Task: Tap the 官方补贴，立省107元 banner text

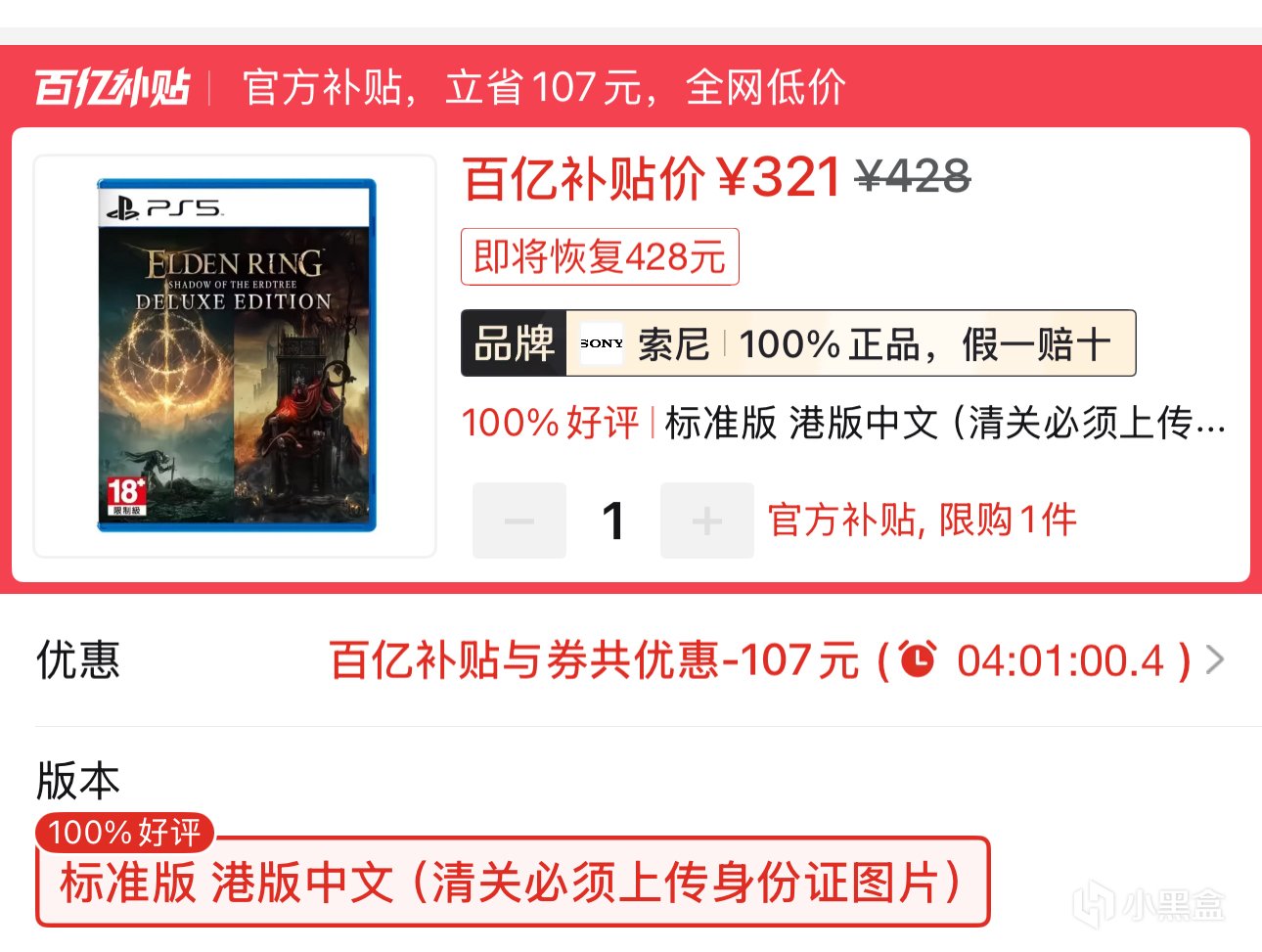Action: pyautogui.click(x=544, y=87)
